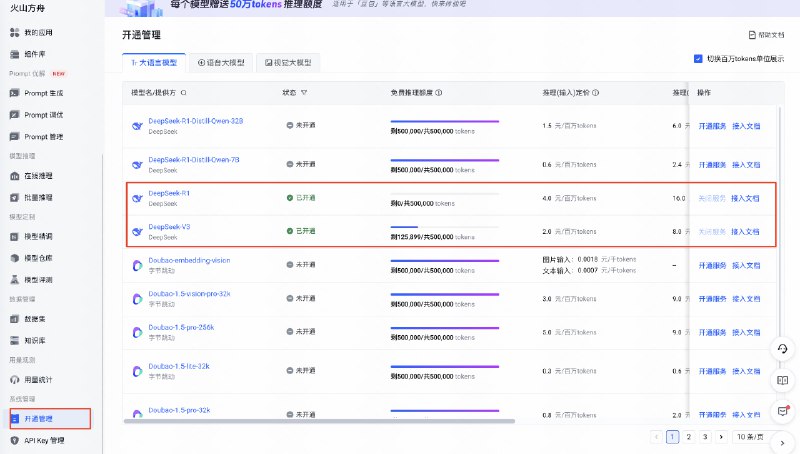Click the 火山方舟 logo title

[27, 8]
